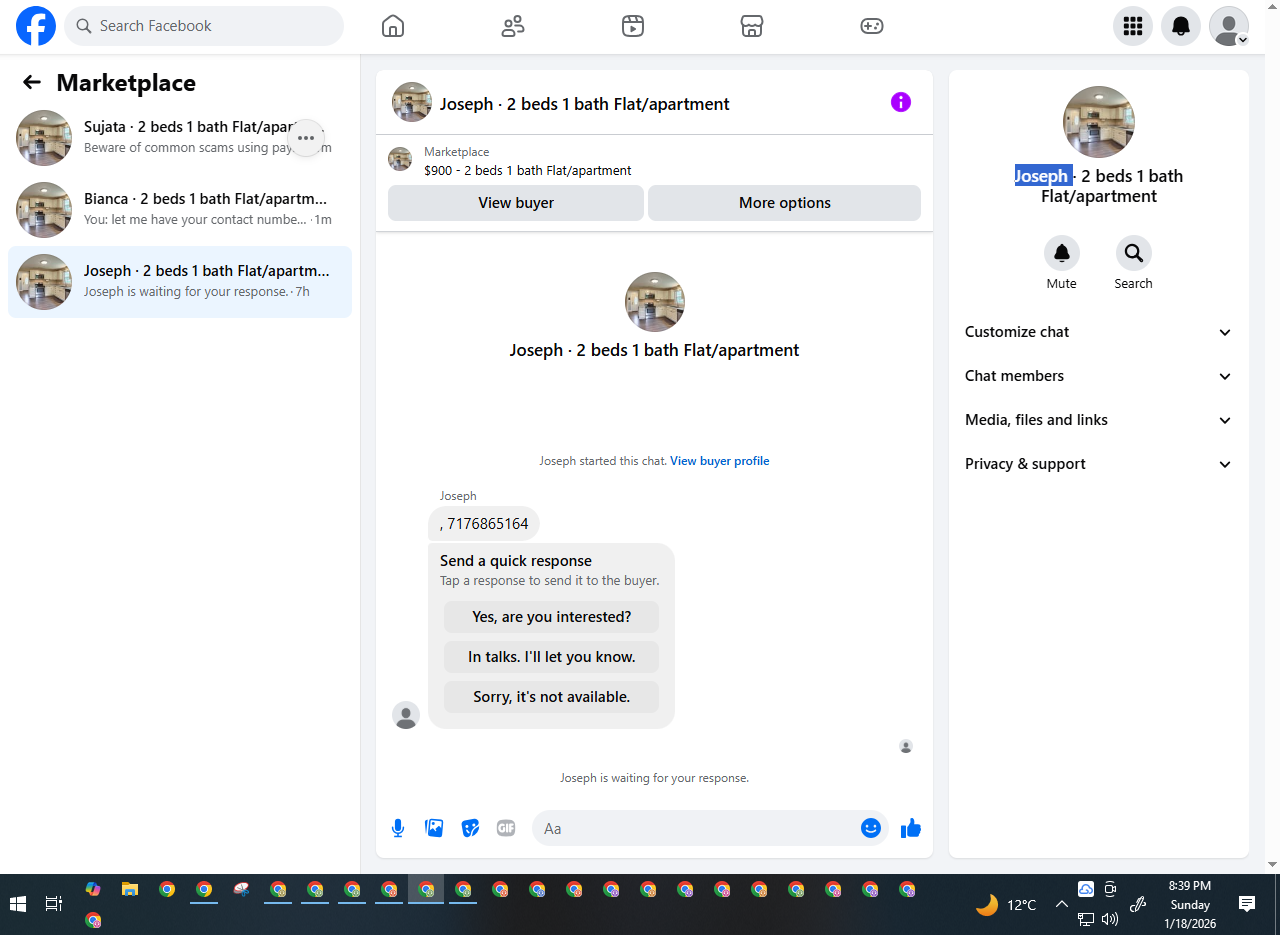Image resolution: width=1280 pixels, height=935 pixels.
Task: Expand the Customize chat section
Action: point(1099,332)
